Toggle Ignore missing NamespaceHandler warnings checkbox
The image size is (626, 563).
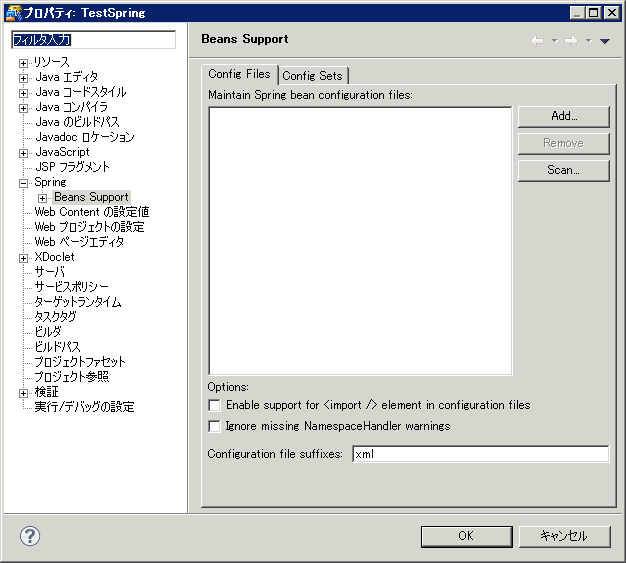[x=214, y=426]
